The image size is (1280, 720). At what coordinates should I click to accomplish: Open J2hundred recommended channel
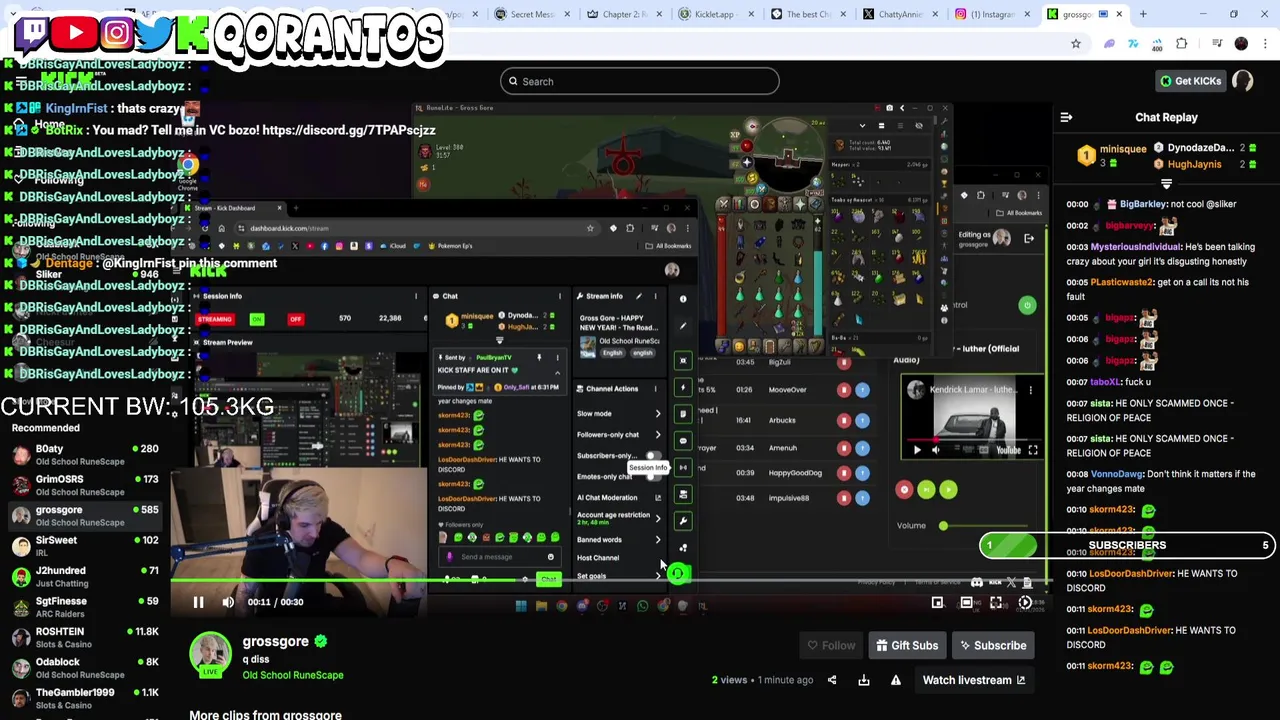(x=85, y=577)
